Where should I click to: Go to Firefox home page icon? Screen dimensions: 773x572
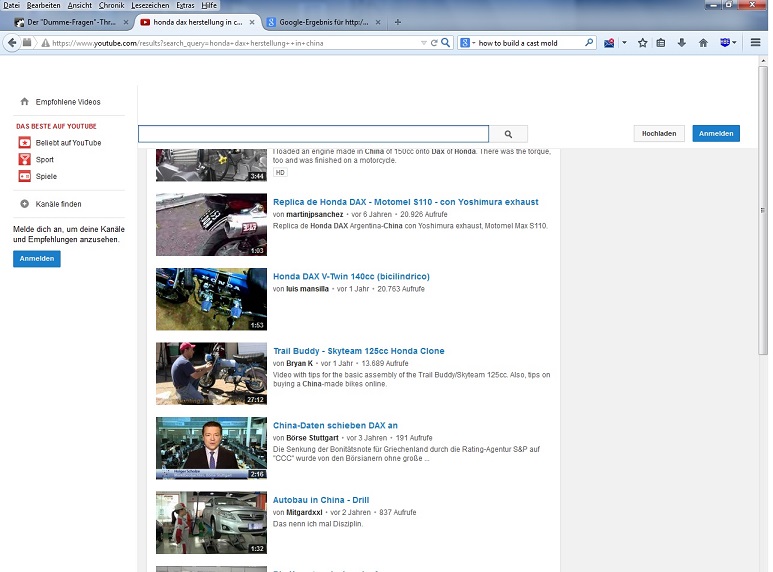[703, 43]
